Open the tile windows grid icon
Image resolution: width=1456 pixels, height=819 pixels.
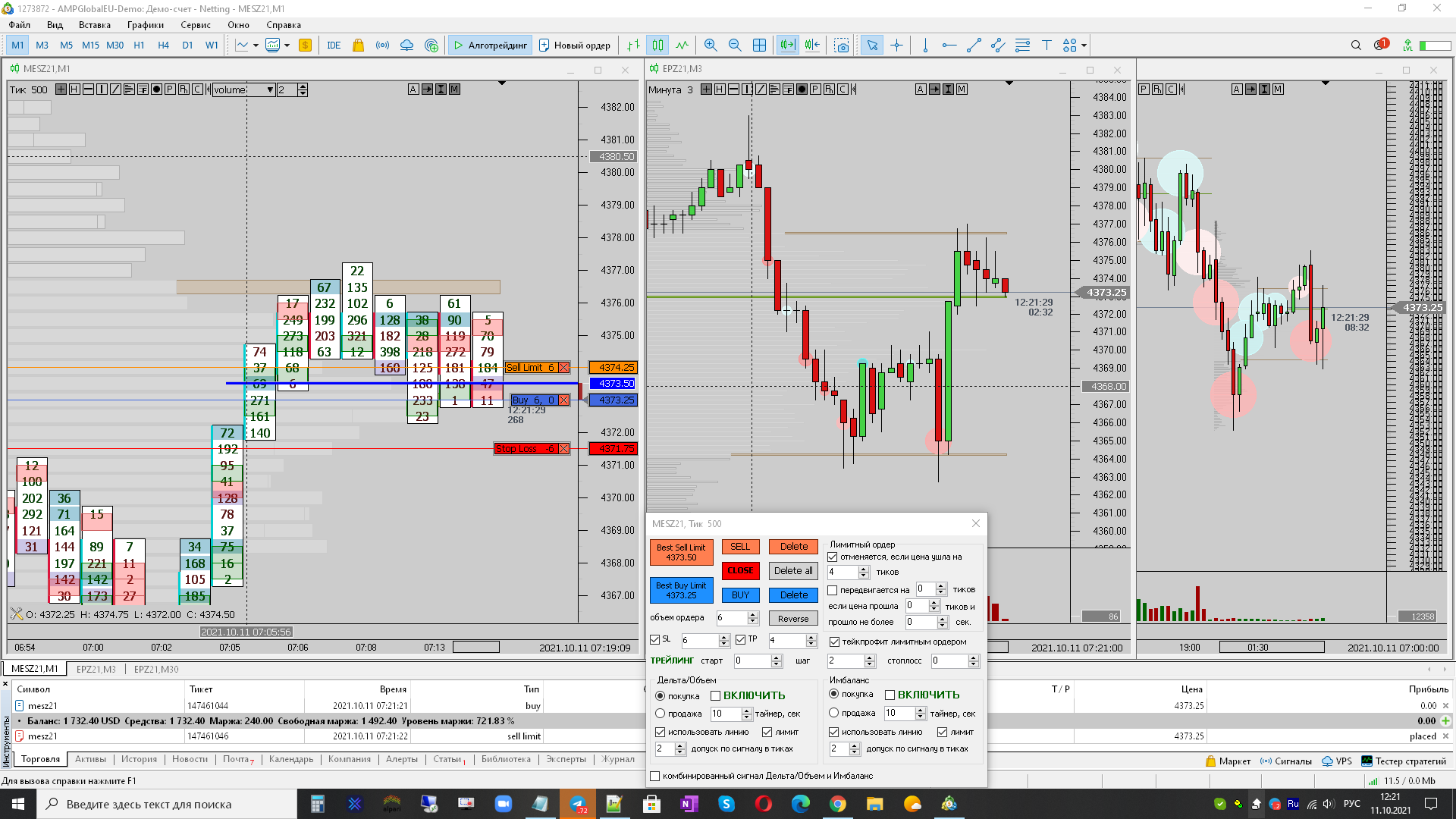pyautogui.click(x=759, y=45)
